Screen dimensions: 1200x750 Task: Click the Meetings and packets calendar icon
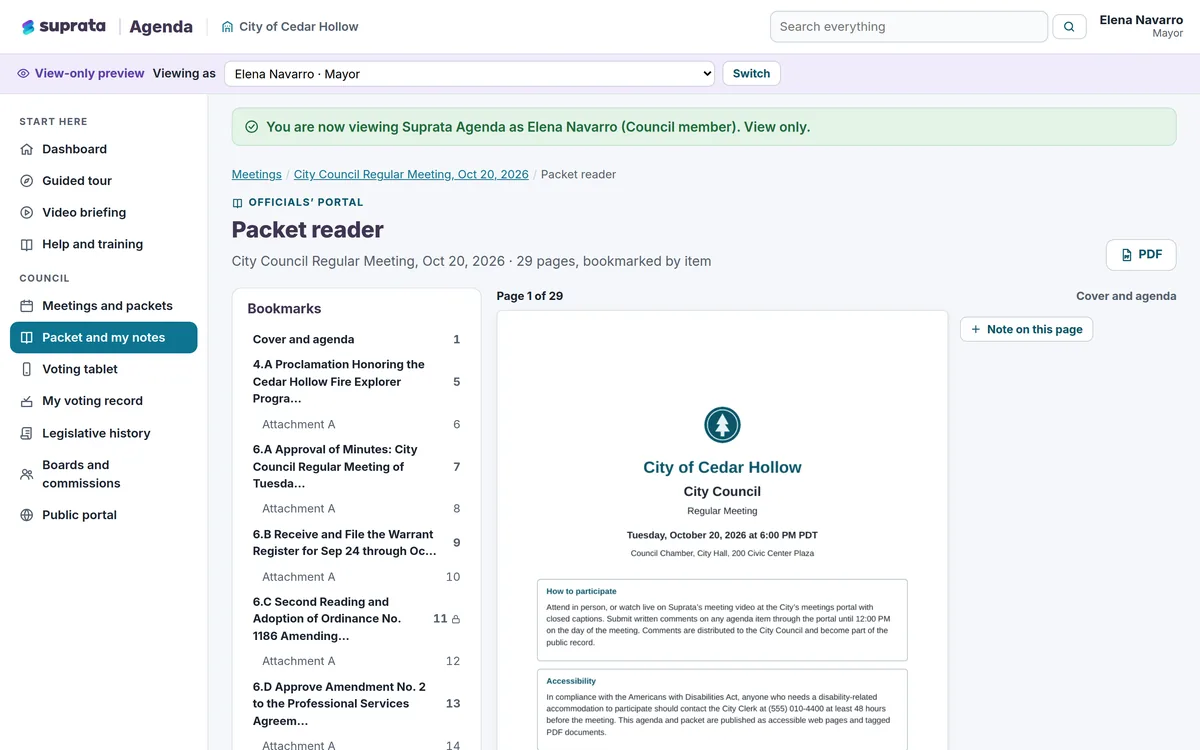(x=27, y=306)
